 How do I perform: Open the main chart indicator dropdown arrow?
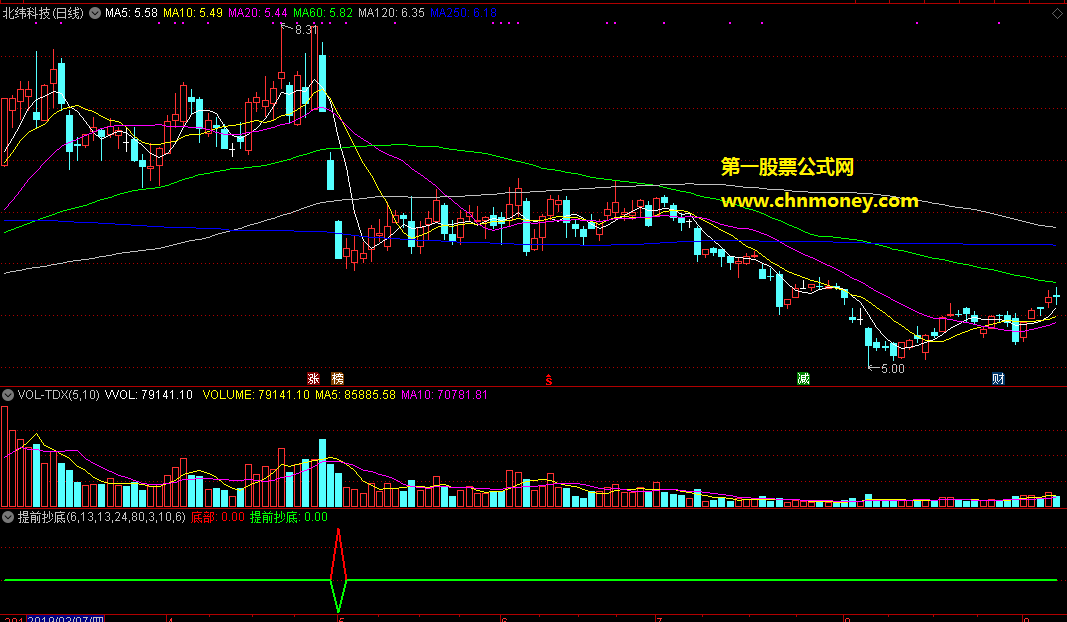[x=95, y=13]
